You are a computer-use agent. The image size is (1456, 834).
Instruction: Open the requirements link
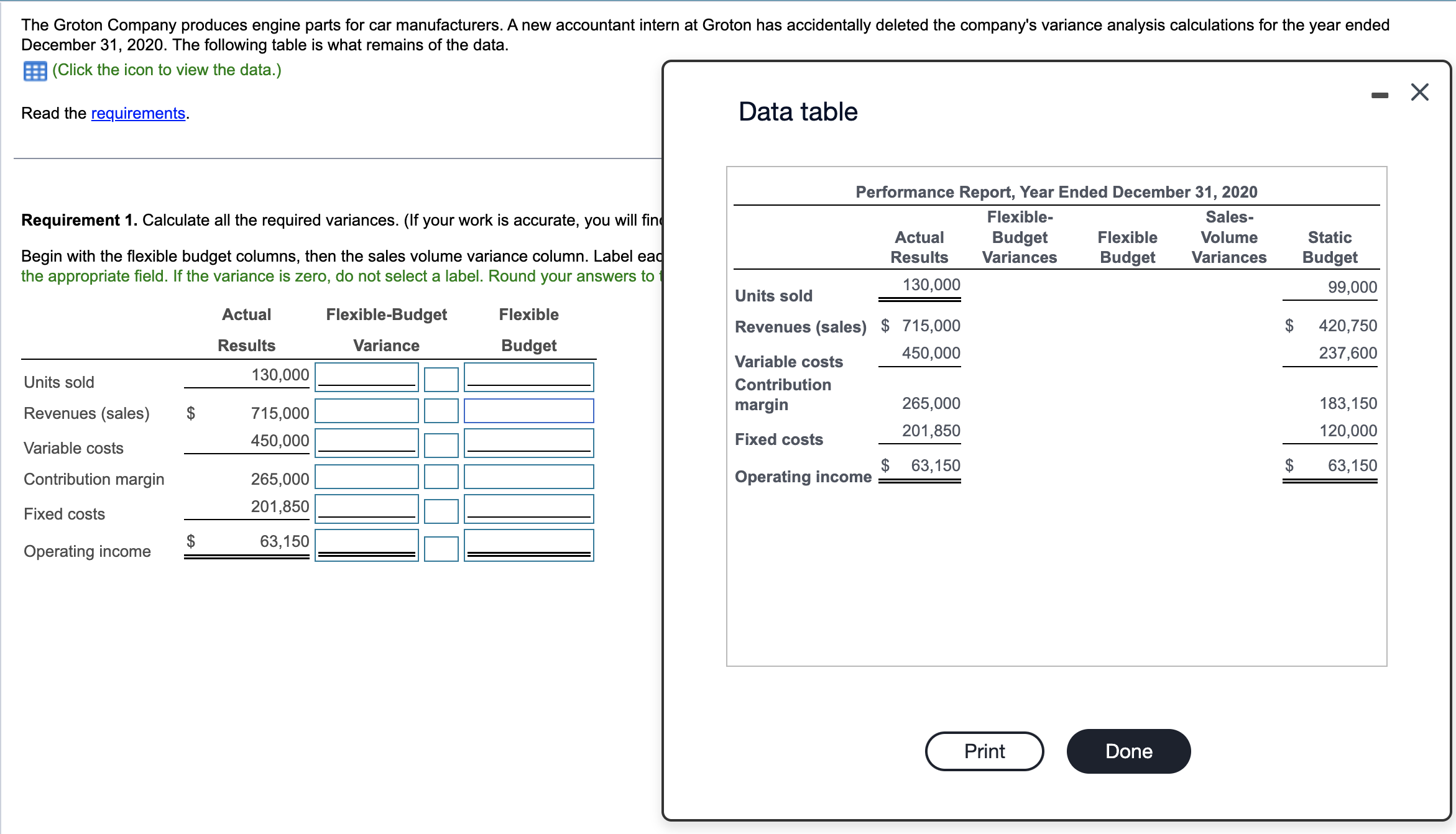click(x=138, y=113)
